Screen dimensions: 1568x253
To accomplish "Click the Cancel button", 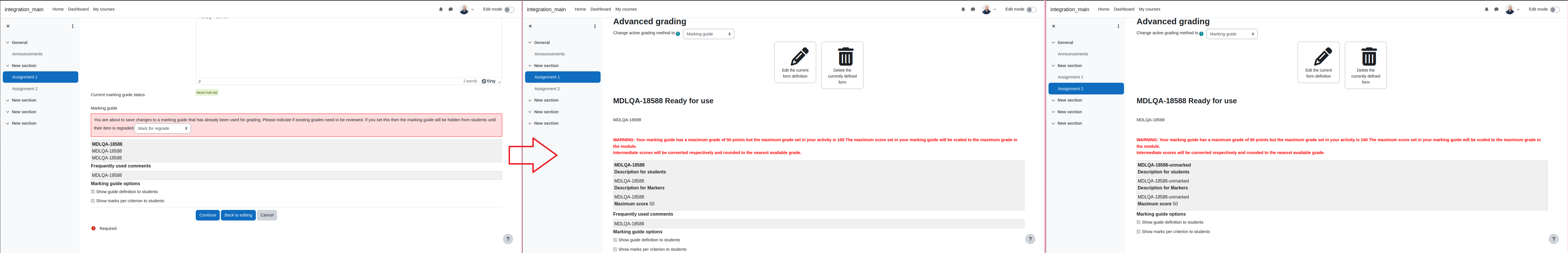I will tap(267, 215).
